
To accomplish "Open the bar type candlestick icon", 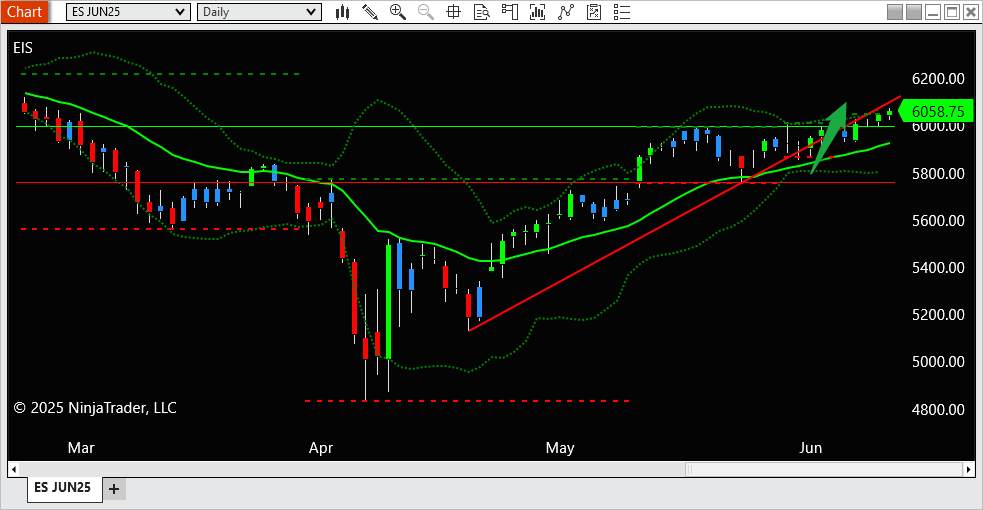I will point(342,12).
